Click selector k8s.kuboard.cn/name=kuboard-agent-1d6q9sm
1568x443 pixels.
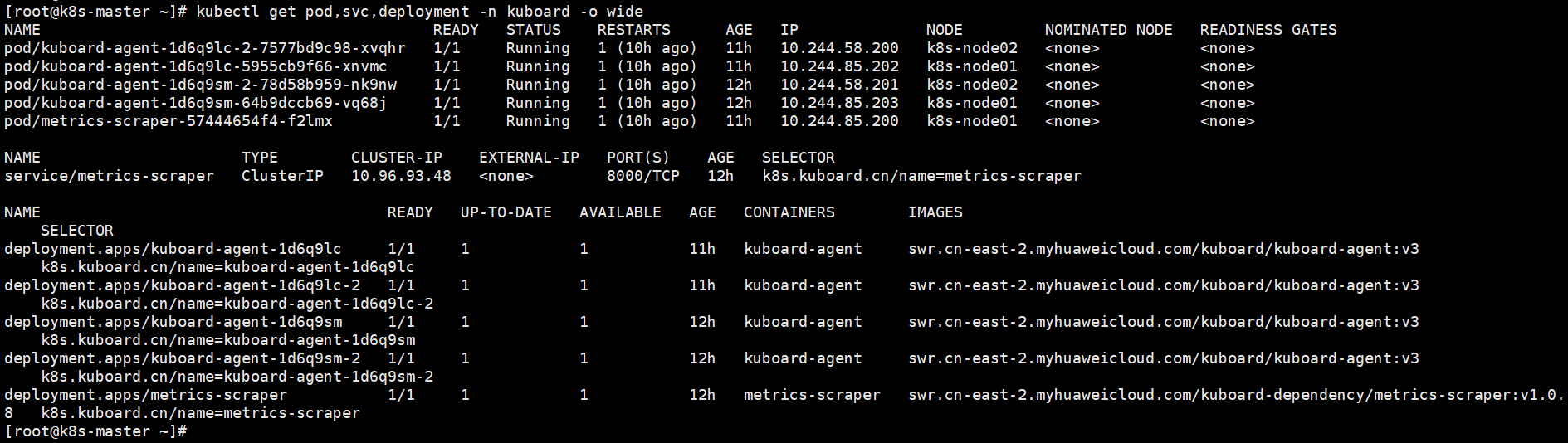click(227, 340)
